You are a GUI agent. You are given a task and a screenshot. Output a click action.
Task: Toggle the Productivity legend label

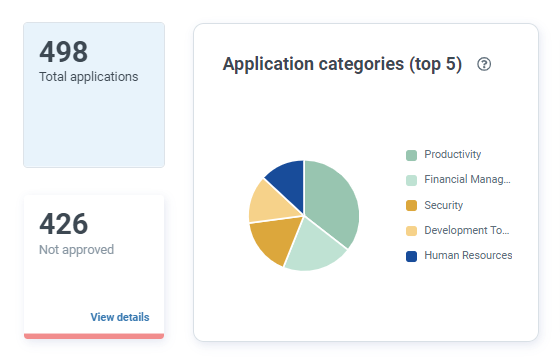[452, 154]
